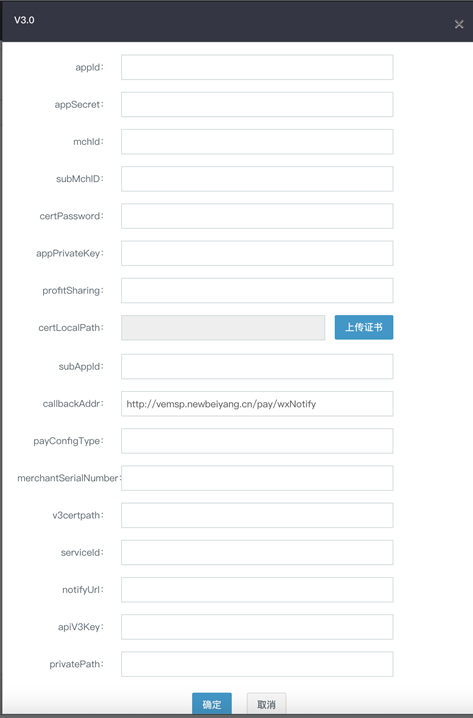Select the appPrivateKey input field
The image size is (473, 718).
click(257, 253)
